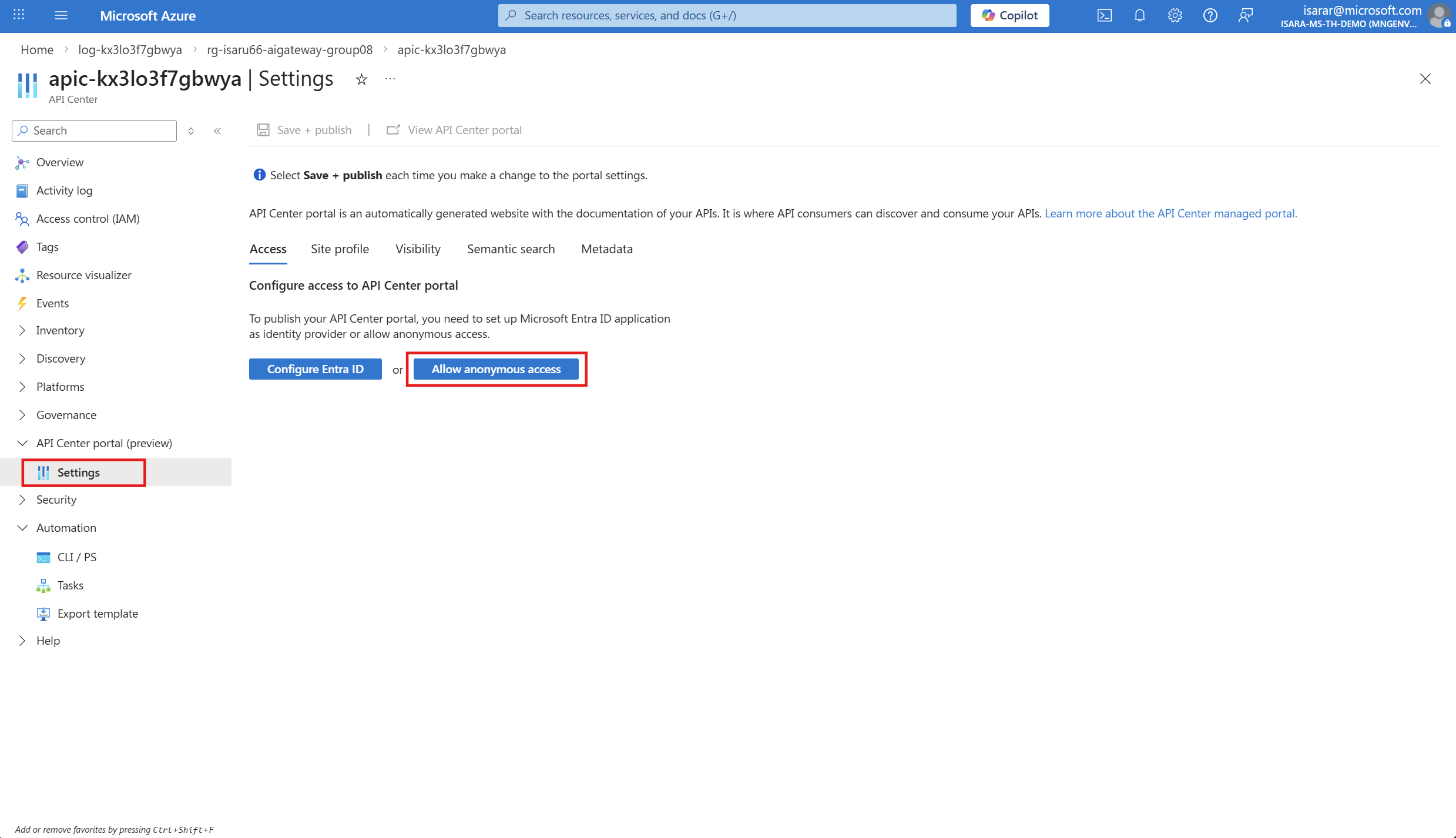Open Cloud Shell from the top bar
1456x838 pixels.
click(x=1105, y=15)
